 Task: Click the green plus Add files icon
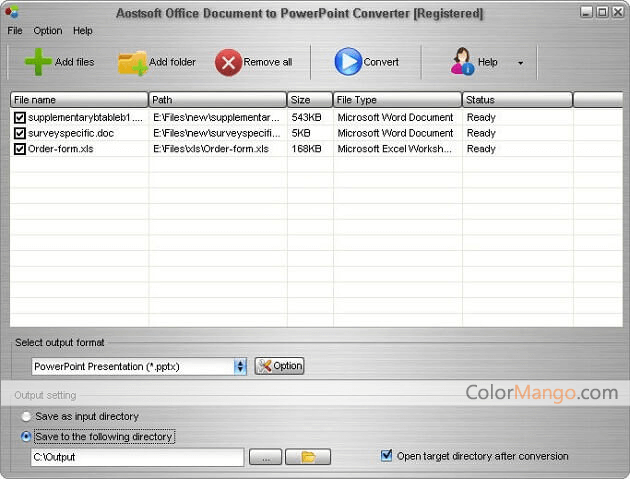click(x=38, y=62)
